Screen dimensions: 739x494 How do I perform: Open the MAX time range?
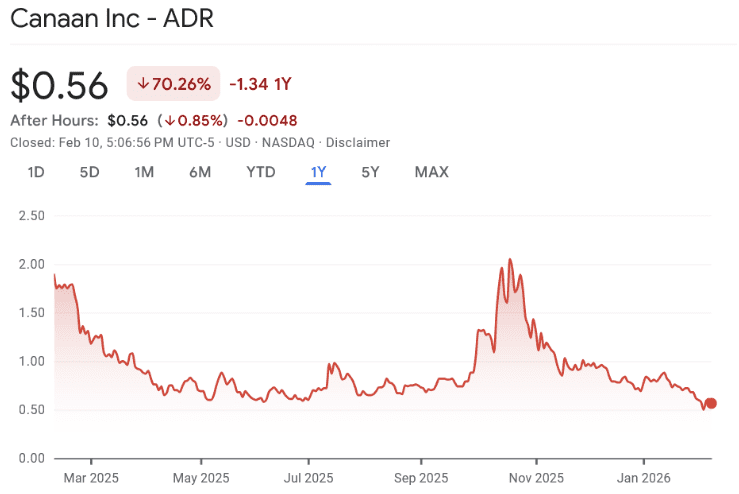point(431,172)
